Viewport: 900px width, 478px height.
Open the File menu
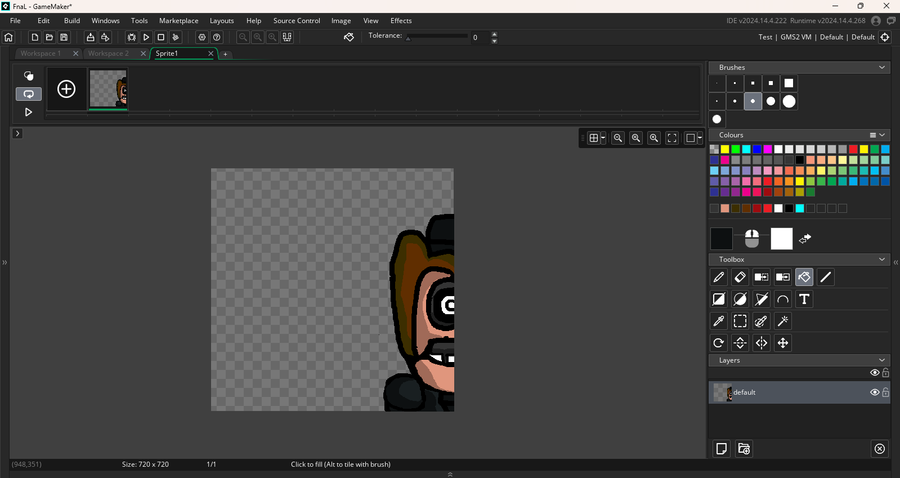click(15, 21)
